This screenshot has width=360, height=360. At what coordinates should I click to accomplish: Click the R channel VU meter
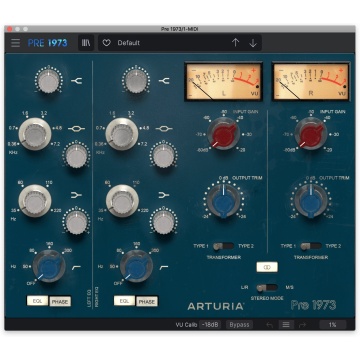pos(311,82)
